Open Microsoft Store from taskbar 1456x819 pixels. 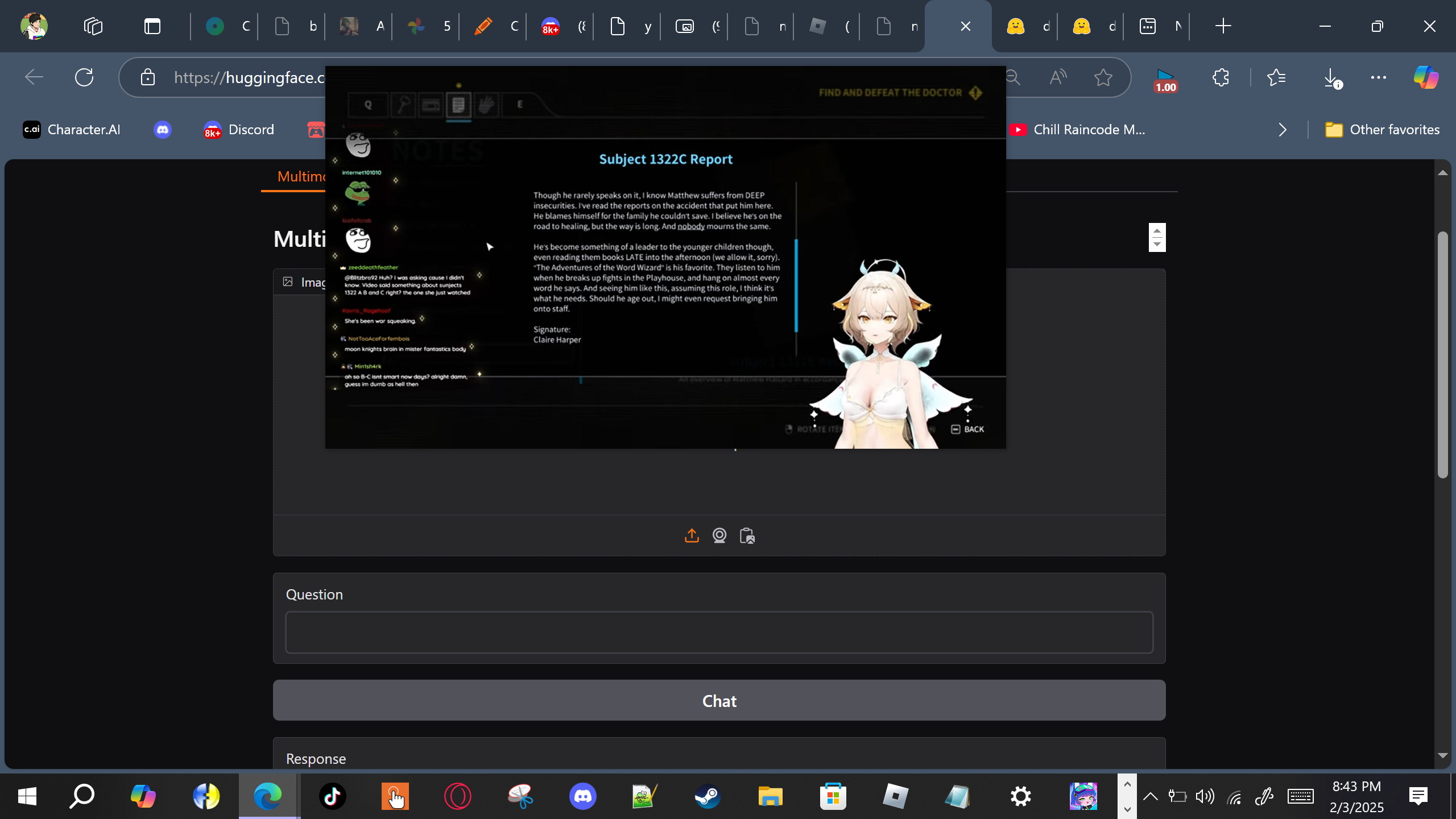pos(833,796)
